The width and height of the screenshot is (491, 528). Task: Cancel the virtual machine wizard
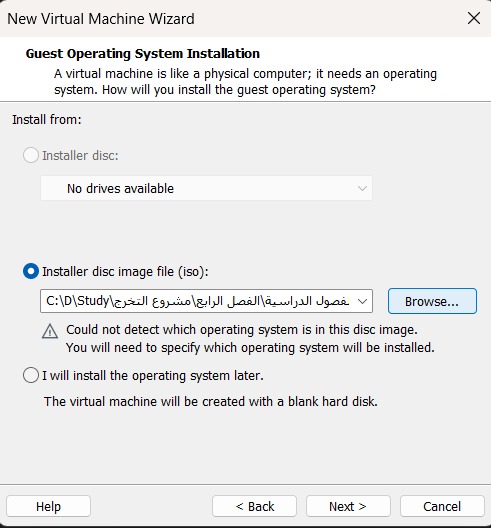point(442,506)
